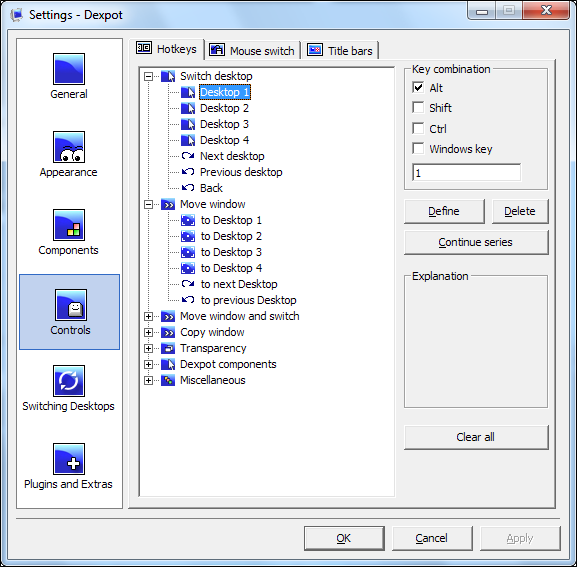Collapse the Switch desktop tree node
This screenshot has height=567, width=577.
click(x=148, y=77)
